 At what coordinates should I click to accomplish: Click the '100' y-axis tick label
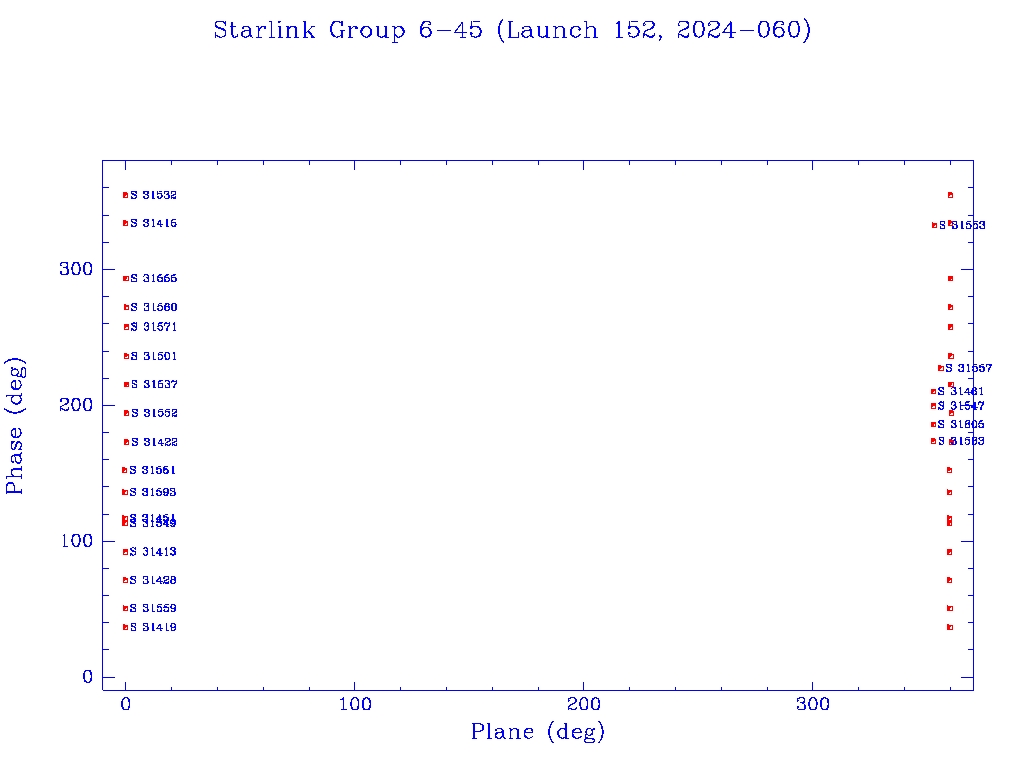click(76, 541)
